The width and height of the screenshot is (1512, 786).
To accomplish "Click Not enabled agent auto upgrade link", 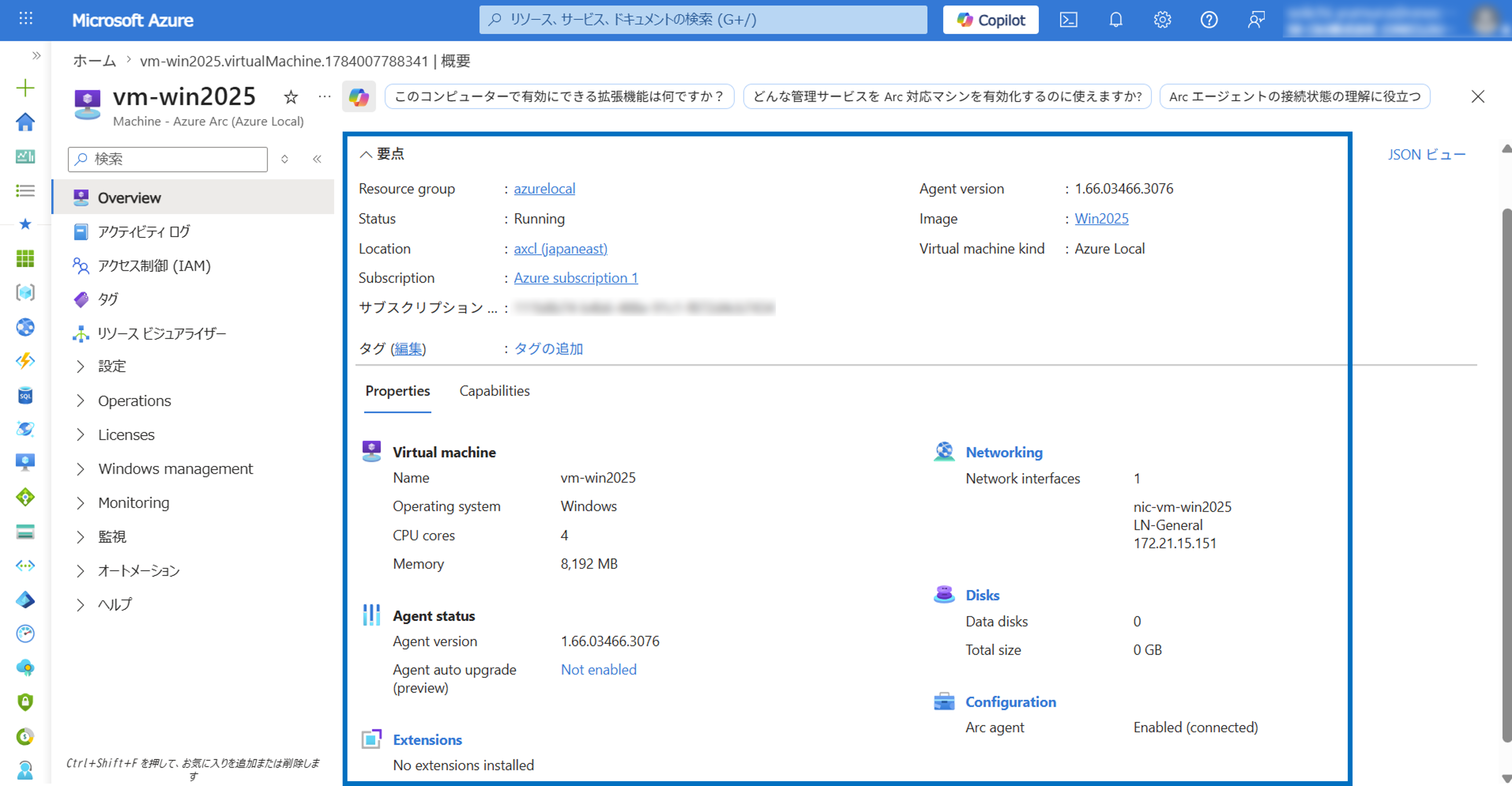I will 599,670.
